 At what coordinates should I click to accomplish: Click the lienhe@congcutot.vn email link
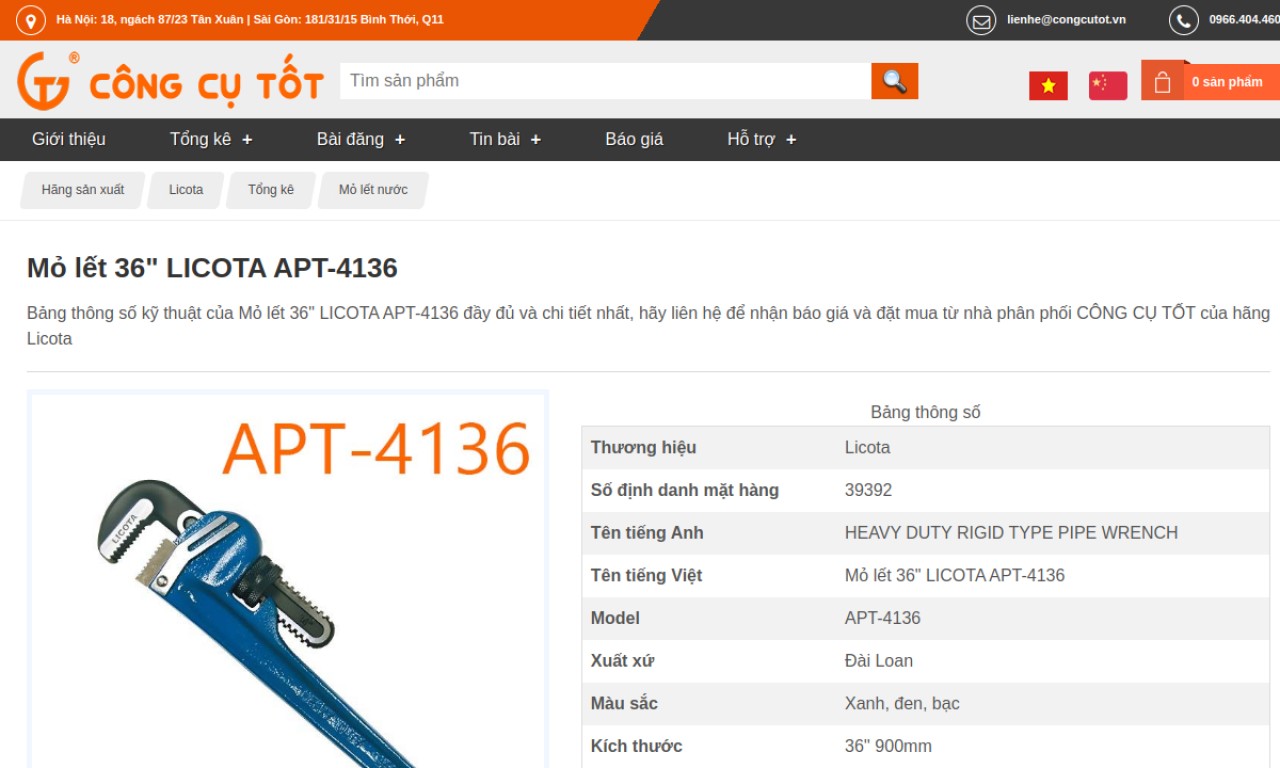click(x=1066, y=20)
